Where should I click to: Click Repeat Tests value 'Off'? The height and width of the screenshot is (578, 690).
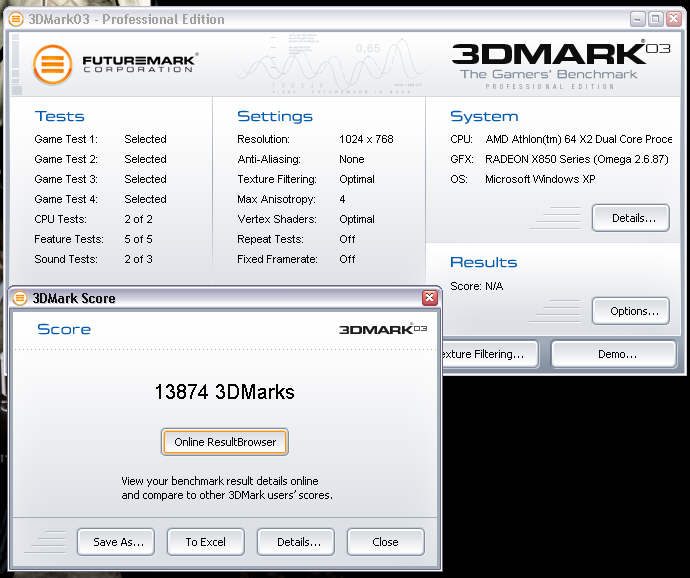[x=347, y=239]
